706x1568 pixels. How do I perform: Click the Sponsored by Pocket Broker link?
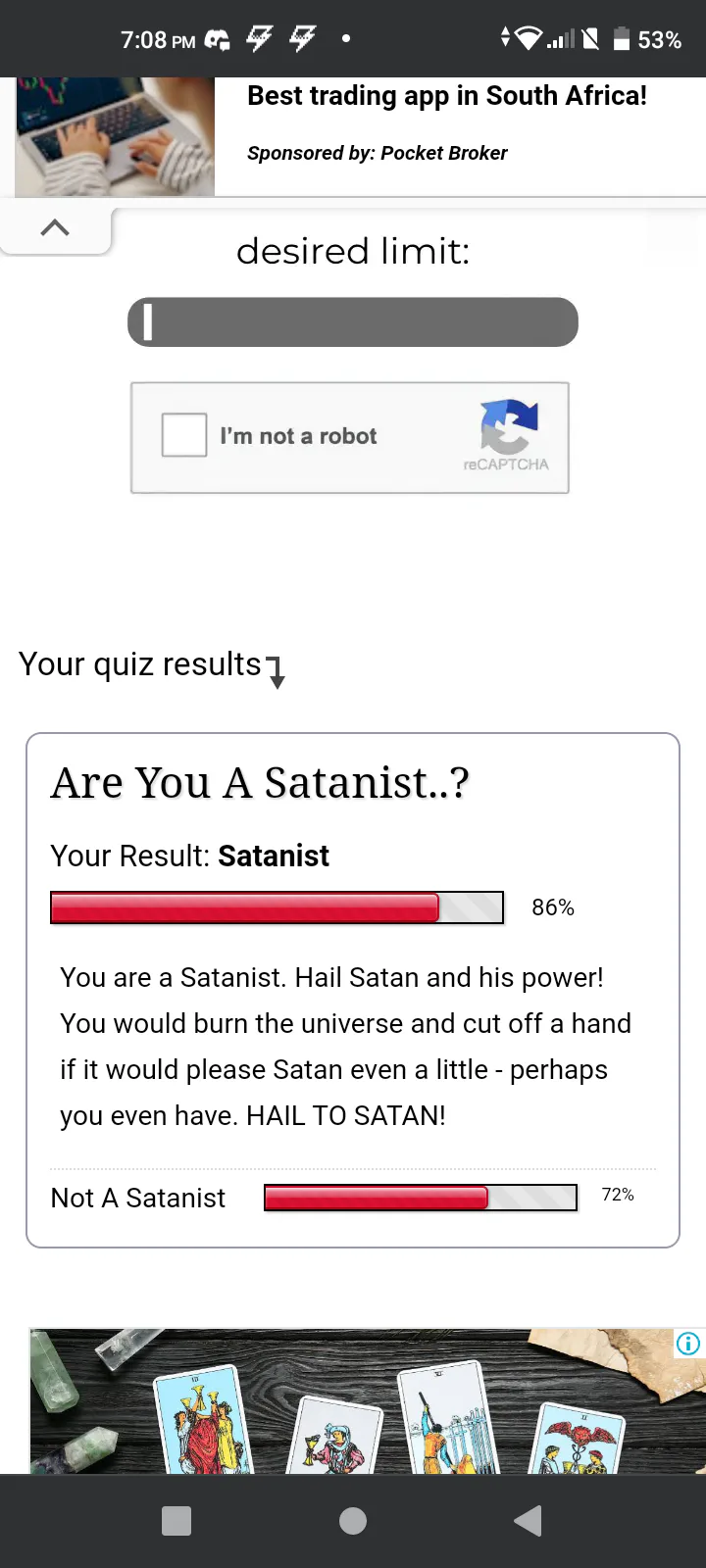coord(378,153)
